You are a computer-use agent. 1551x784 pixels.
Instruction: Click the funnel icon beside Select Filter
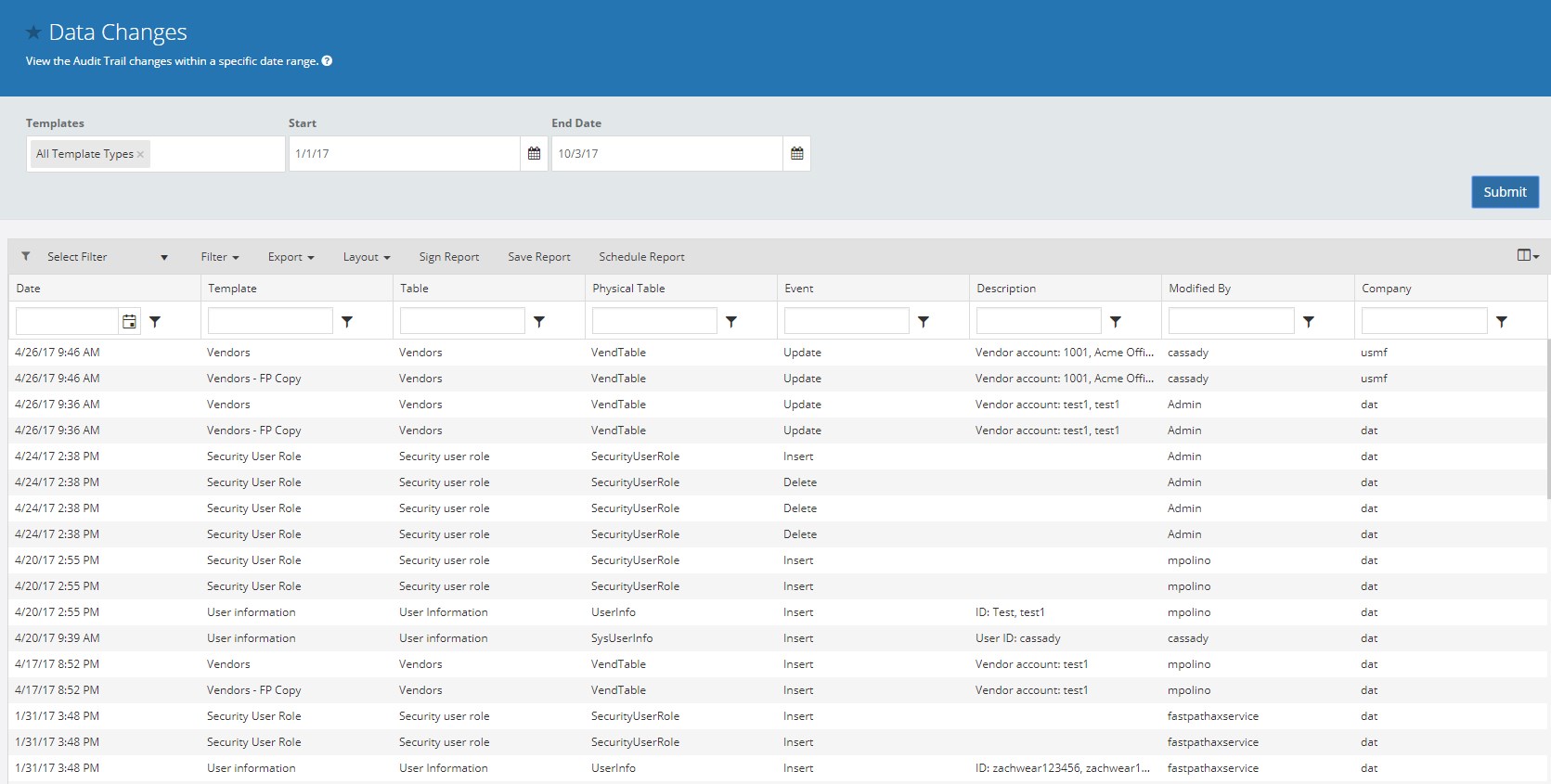pyautogui.click(x=26, y=257)
